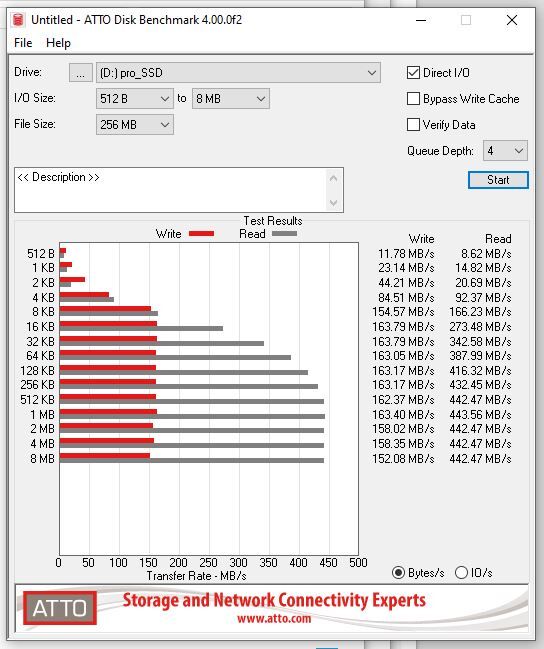Click the 1 MB read value 443.56 MB/s
The width and height of the screenshot is (544, 649).
480,414
